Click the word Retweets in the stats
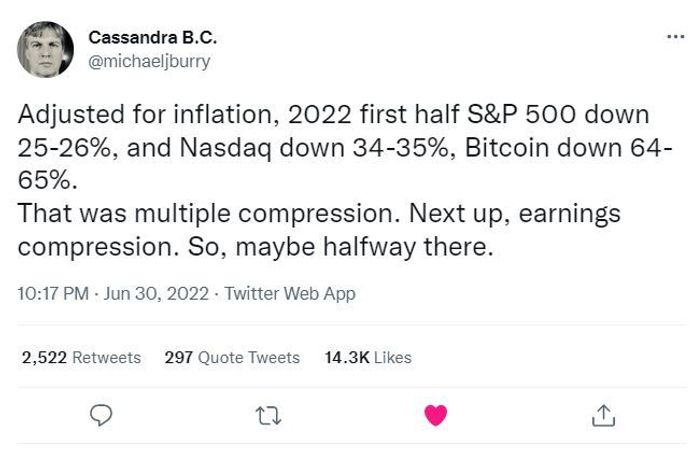The image size is (700, 452). pyautogui.click(x=107, y=357)
